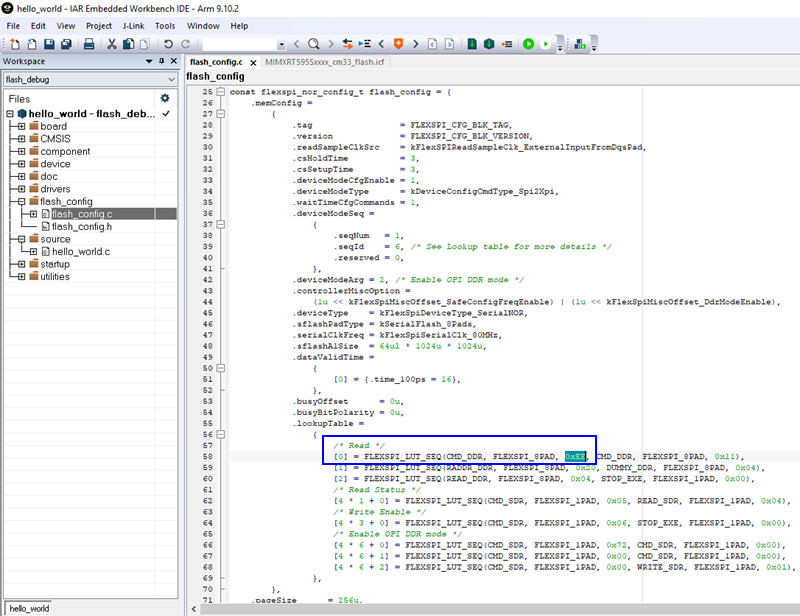The height and width of the screenshot is (616, 800).
Task: Click the Paste toolbar icon
Action: point(144,44)
